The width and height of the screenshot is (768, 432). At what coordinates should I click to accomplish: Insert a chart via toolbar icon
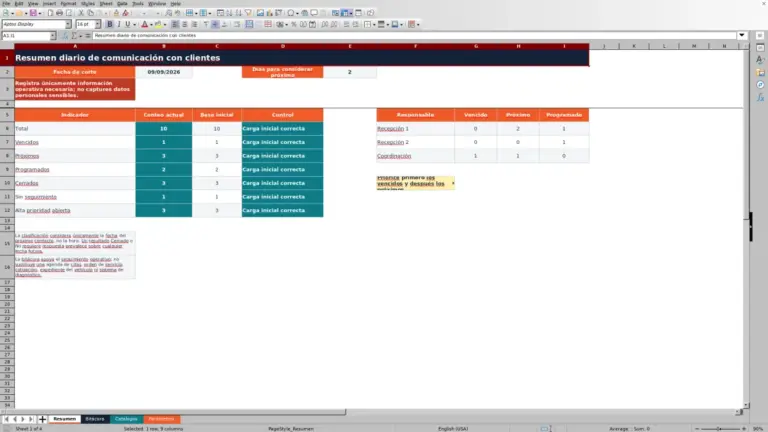269,13
